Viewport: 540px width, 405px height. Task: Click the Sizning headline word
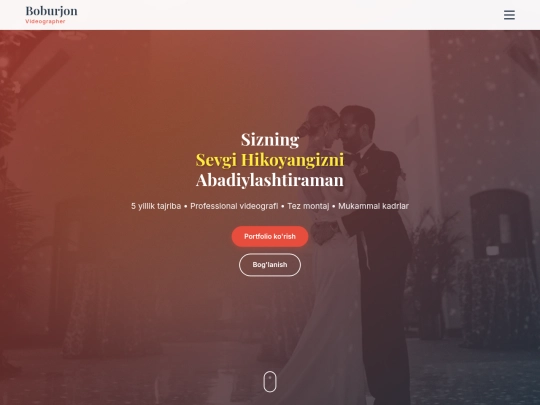pos(270,139)
